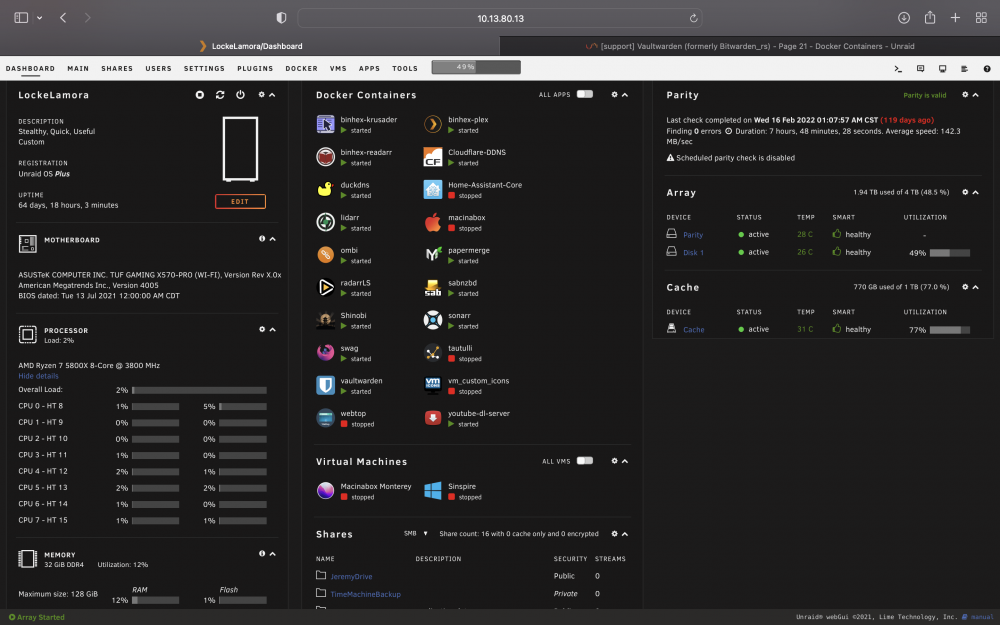This screenshot has height=625, width=1000.
Task: Open the Disk 1 device link
Action: pyautogui.click(x=693, y=253)
